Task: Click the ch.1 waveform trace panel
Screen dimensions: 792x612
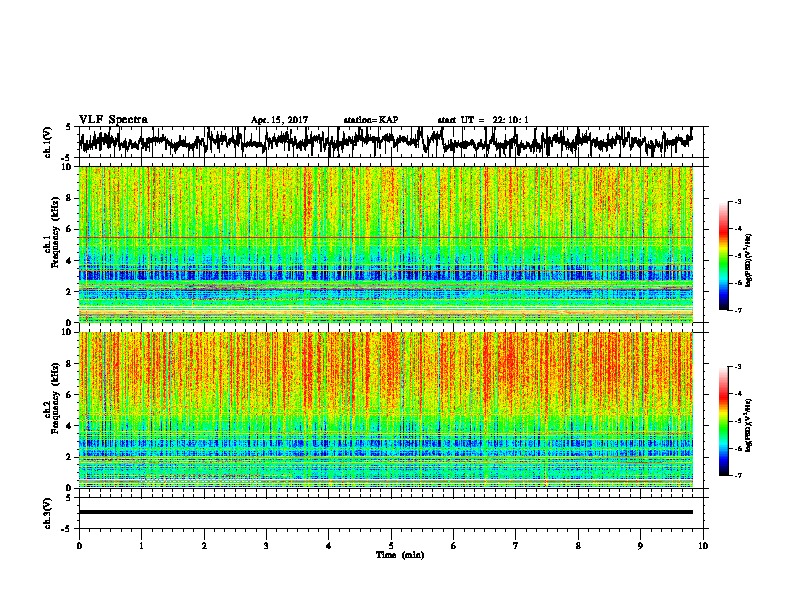Action: point(390,142)
